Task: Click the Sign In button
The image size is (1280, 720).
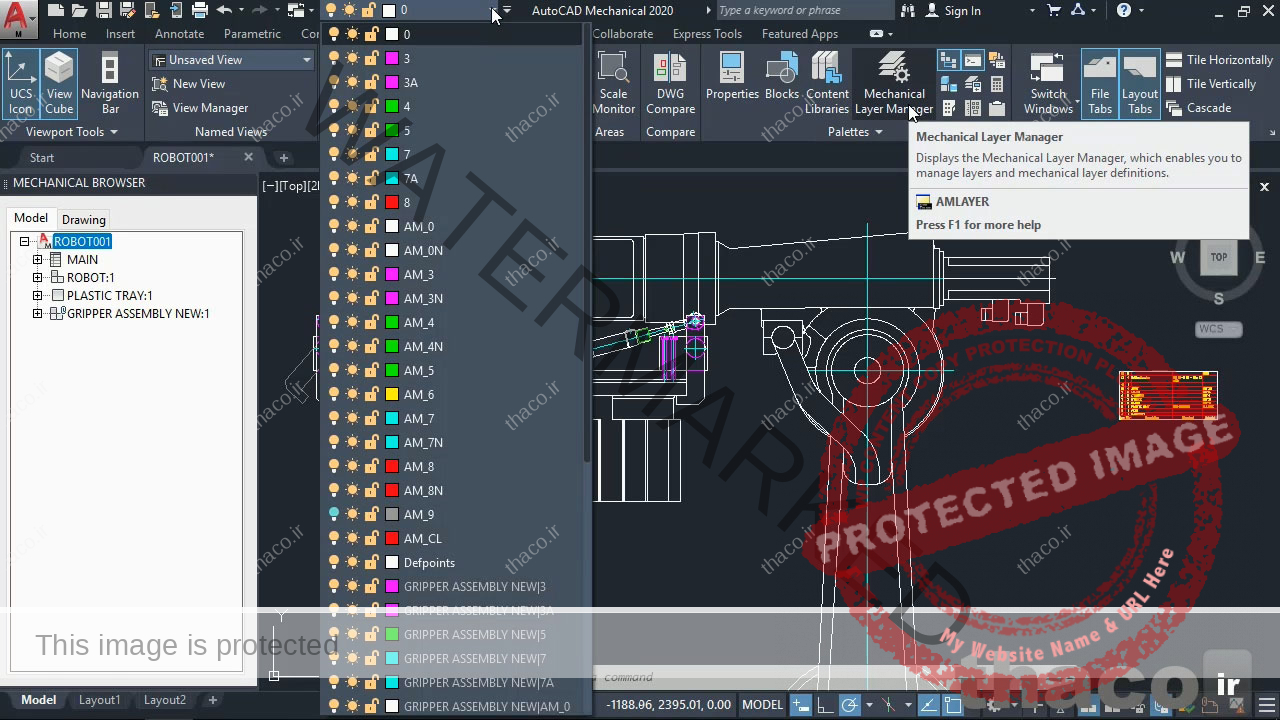Action: click(952, 11)
